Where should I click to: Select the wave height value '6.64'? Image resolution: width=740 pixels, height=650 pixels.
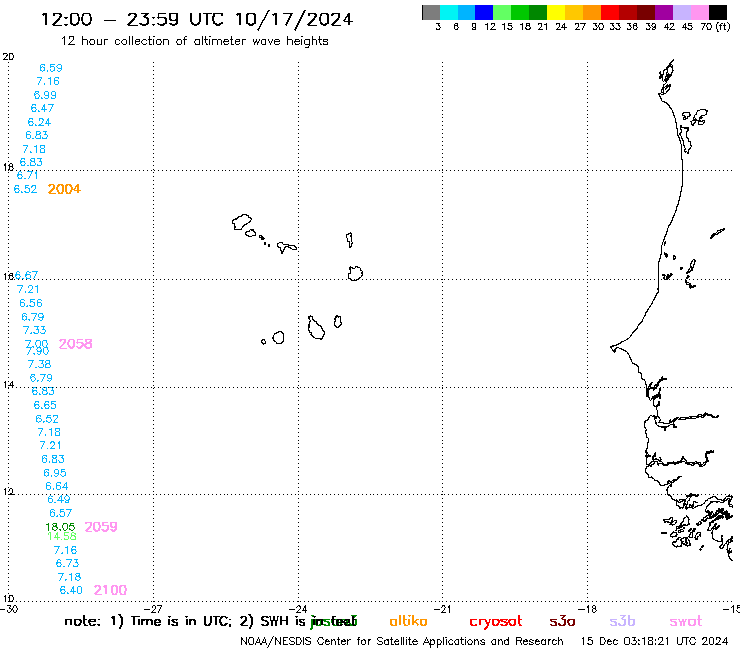[x=57, y=486]
